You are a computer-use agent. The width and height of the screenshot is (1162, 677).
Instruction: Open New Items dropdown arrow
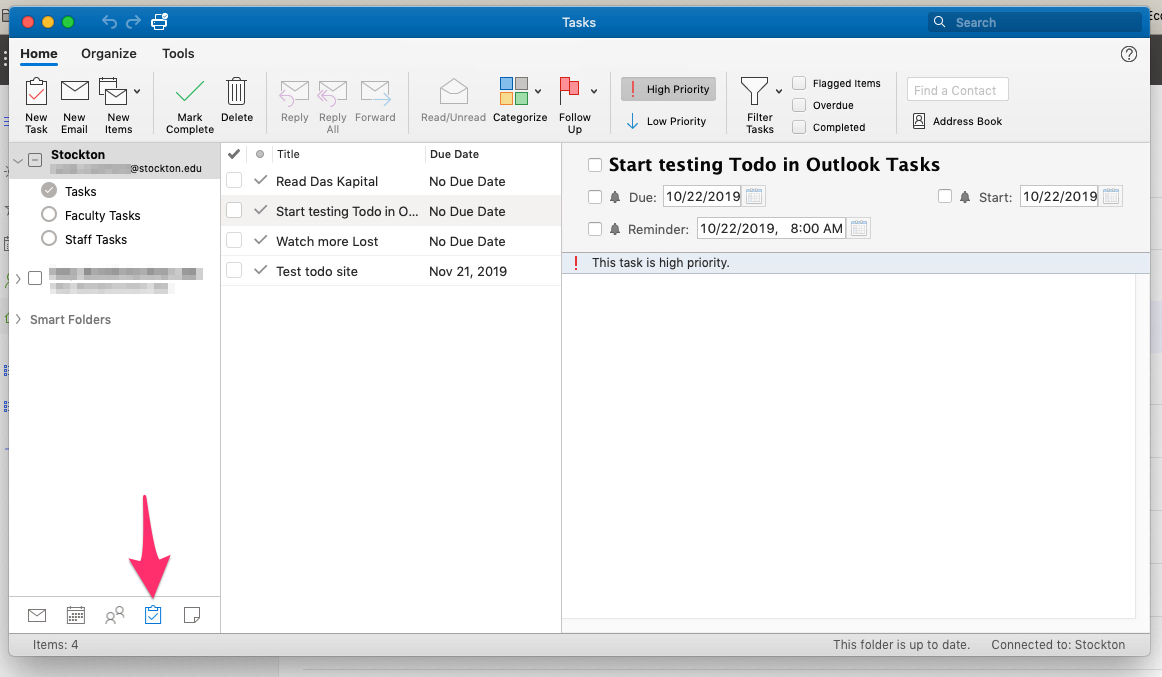137,91
